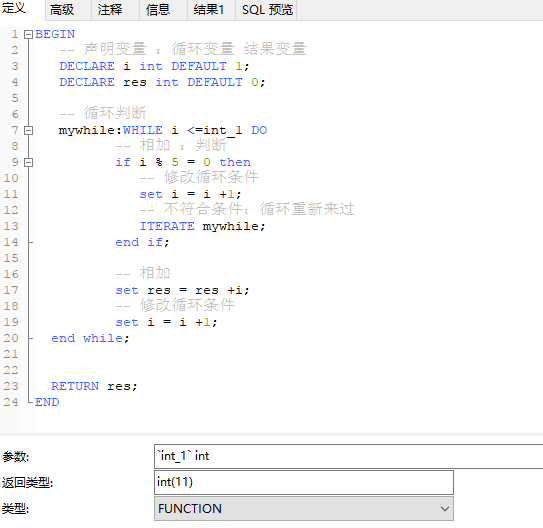
Task: Click the 参数 input field
Action: (x=348, y=456)
